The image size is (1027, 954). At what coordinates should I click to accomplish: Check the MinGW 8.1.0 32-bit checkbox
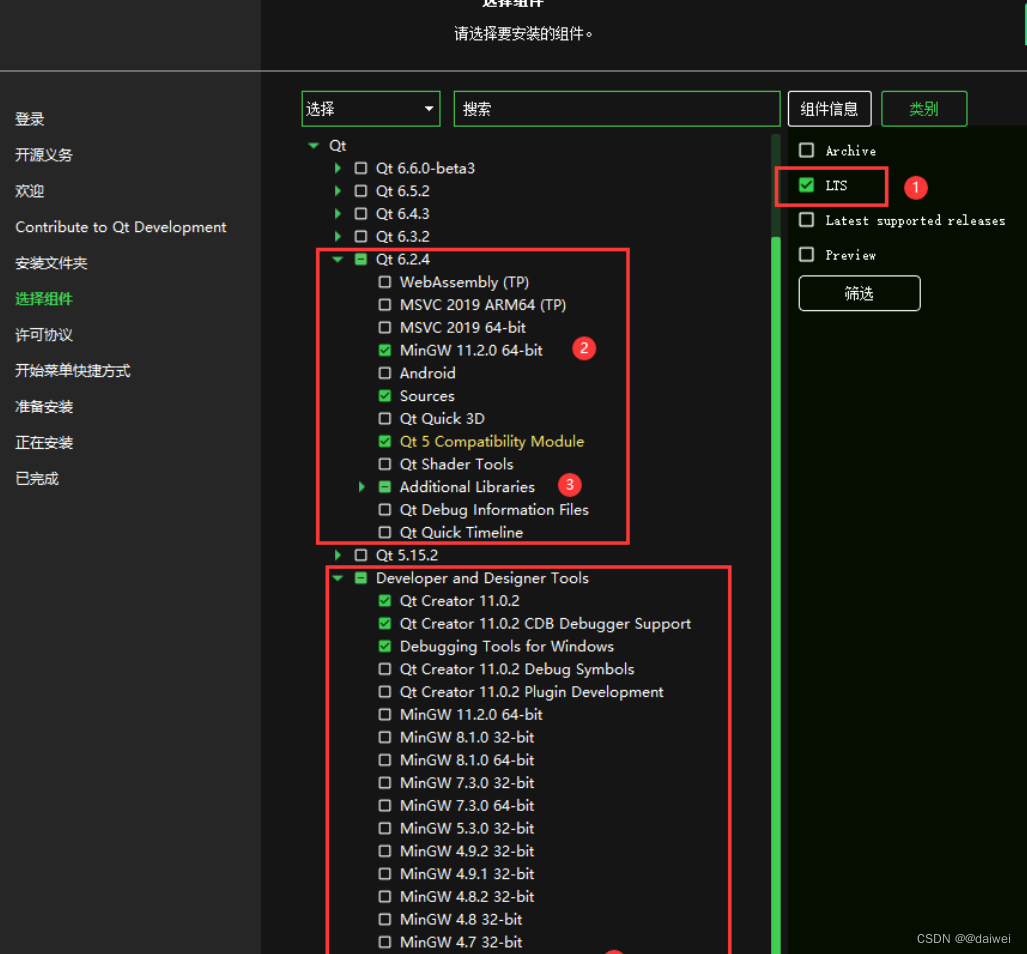[385, 737]
